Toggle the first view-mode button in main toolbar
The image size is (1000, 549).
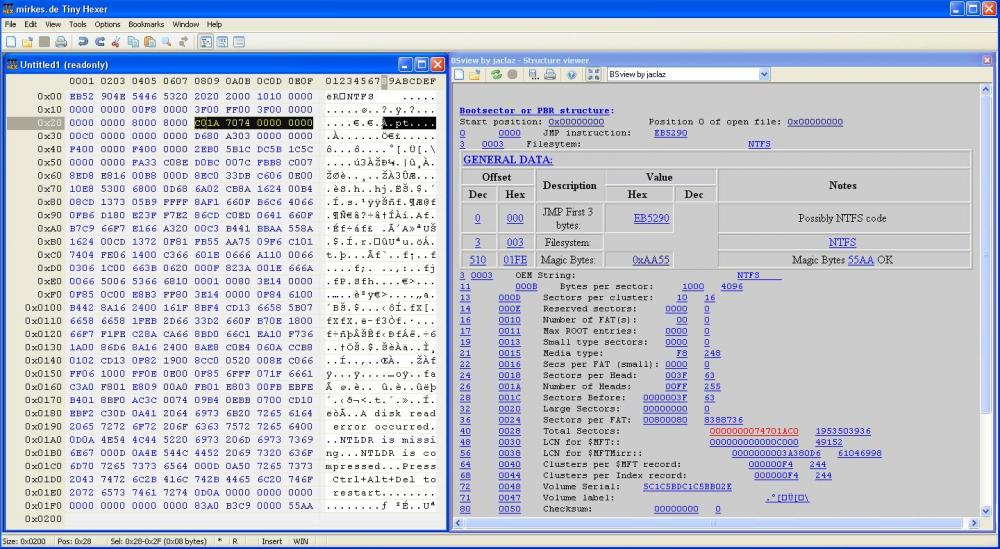pyautogui.click(x=205, y=42)
